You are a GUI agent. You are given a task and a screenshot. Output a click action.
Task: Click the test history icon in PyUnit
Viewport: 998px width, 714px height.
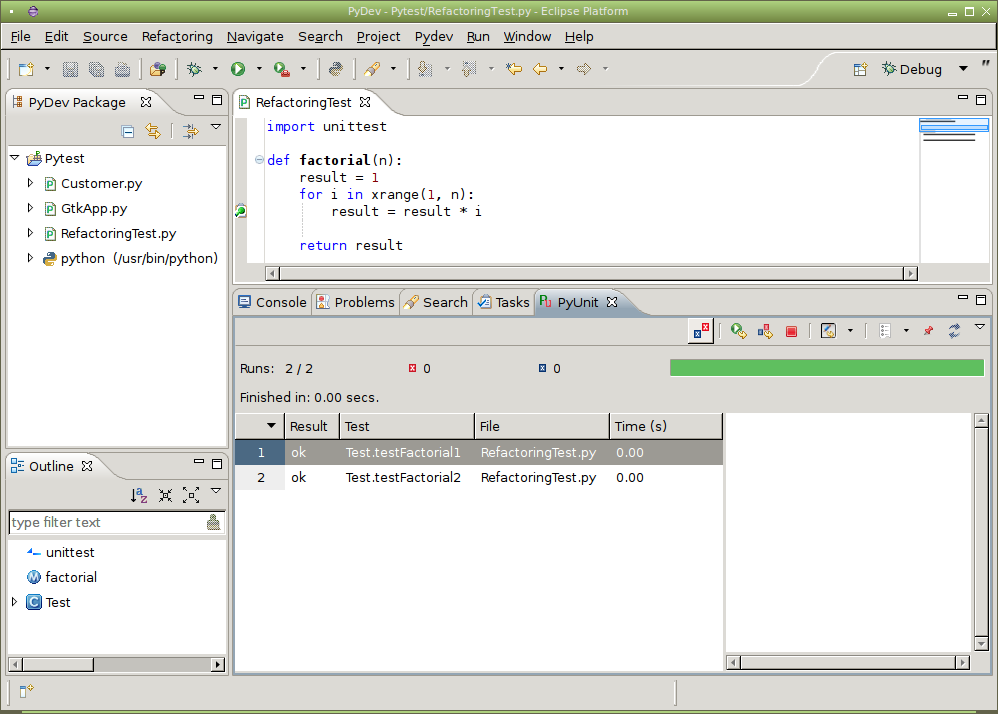(x=828, y=331)
